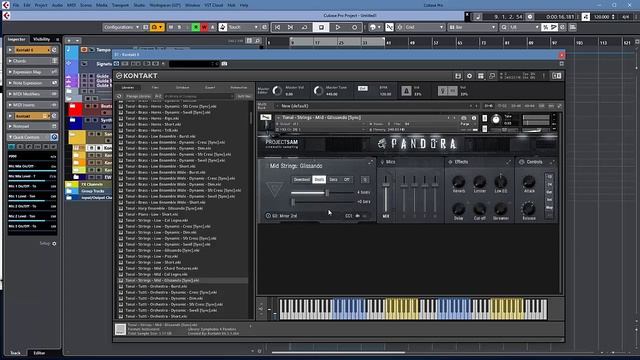Open the Studio menu
The height and width of the screenshot is (360, 640).
[140, 5]
